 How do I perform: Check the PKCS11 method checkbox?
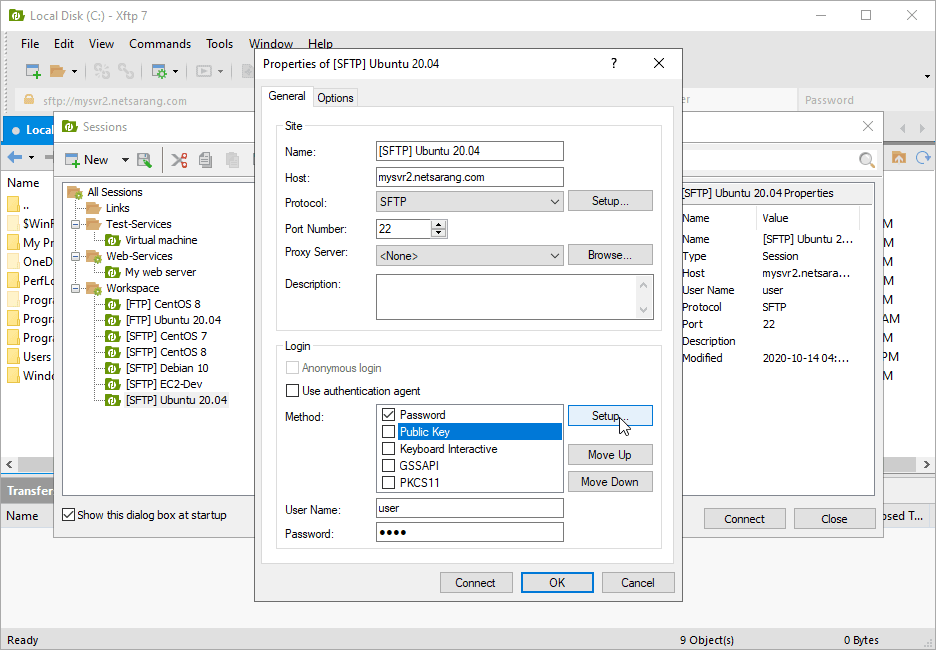(389, 482)
